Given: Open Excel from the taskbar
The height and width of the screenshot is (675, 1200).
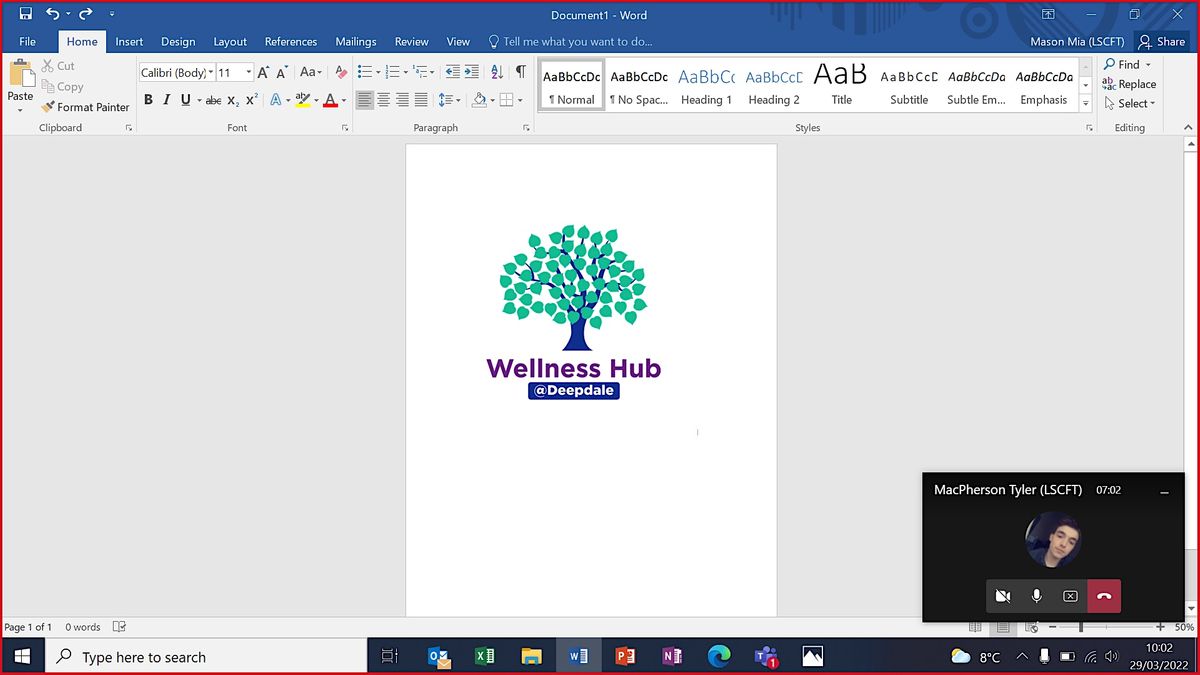Looking at the screenshot, I should (x=485, y=656).
